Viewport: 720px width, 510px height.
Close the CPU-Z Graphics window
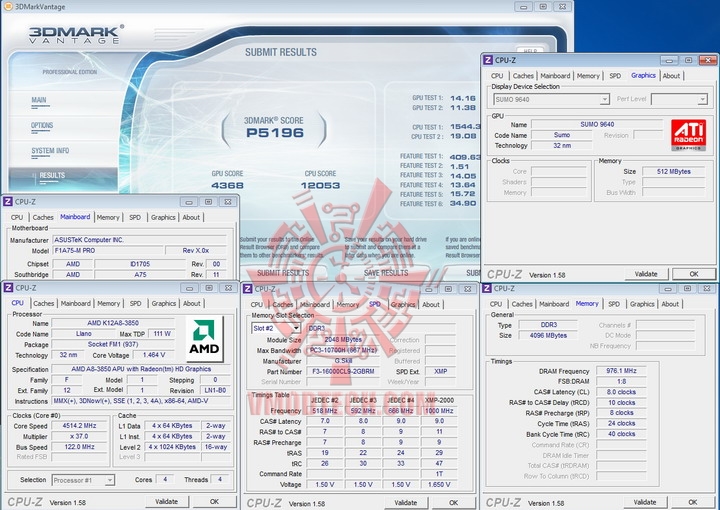[x=708, y=60]
